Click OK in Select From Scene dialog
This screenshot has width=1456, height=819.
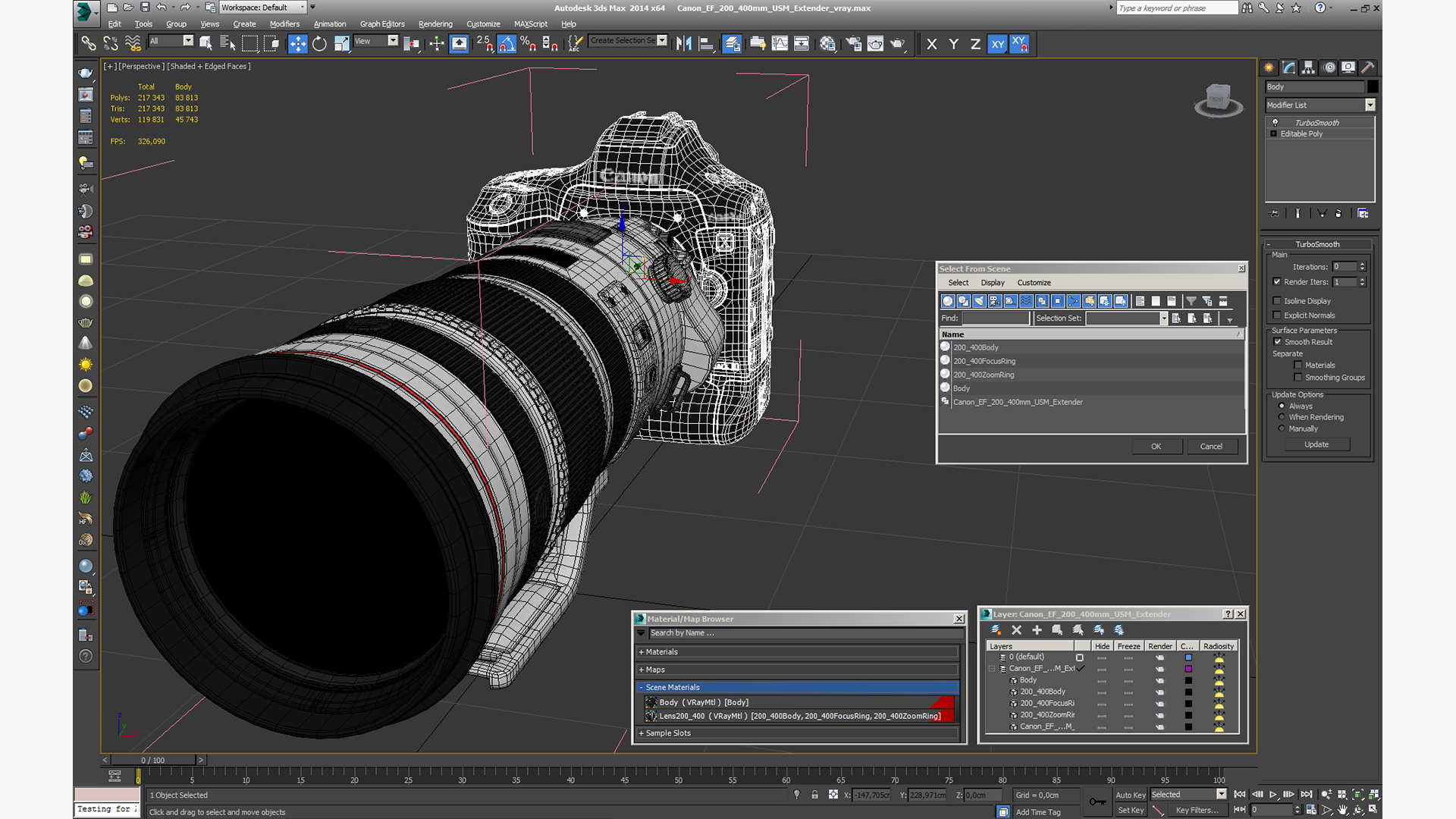1156,447
